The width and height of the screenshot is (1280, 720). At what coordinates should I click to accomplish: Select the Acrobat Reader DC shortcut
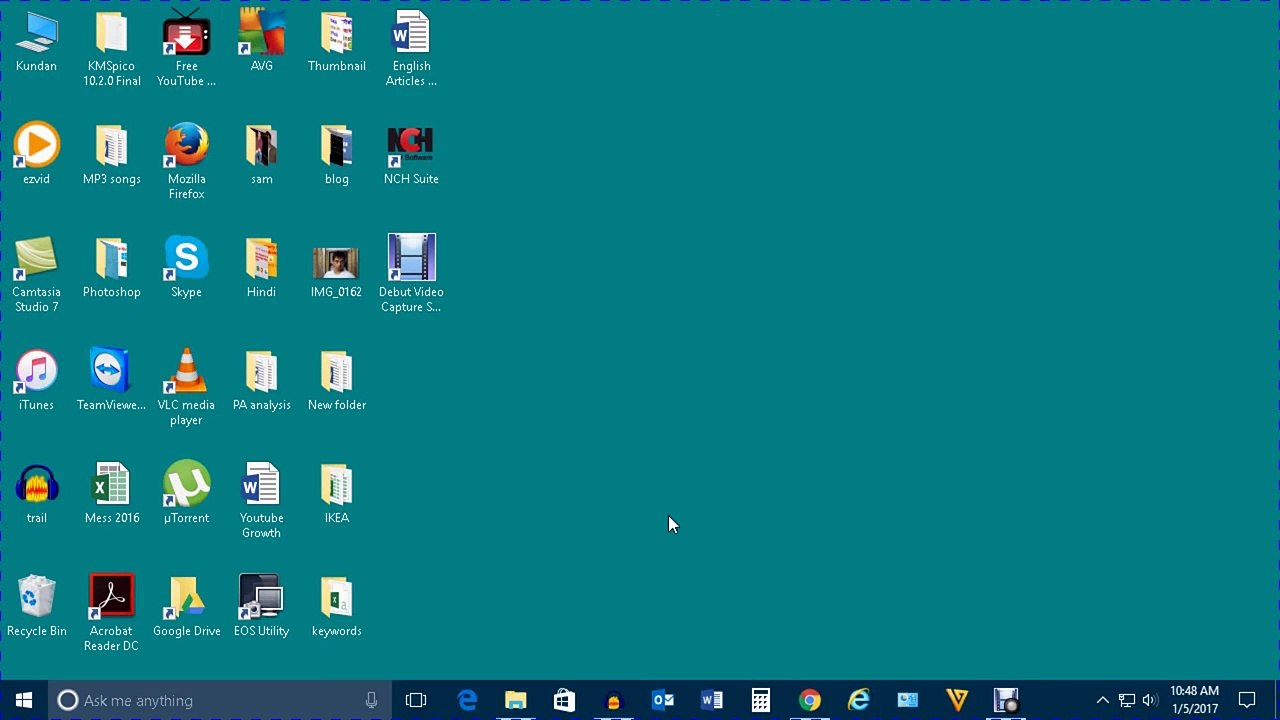coord(111,614)
